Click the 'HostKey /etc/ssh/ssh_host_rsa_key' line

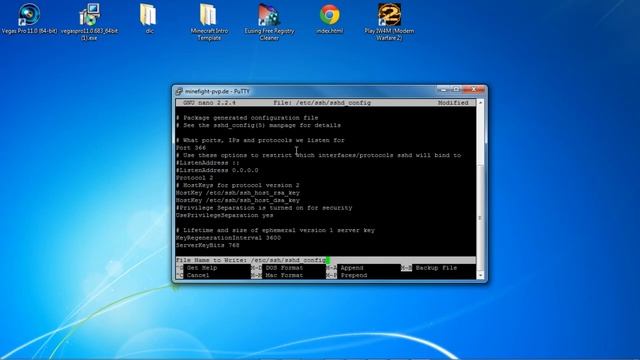pyautogui.click(x=238, y=193)
